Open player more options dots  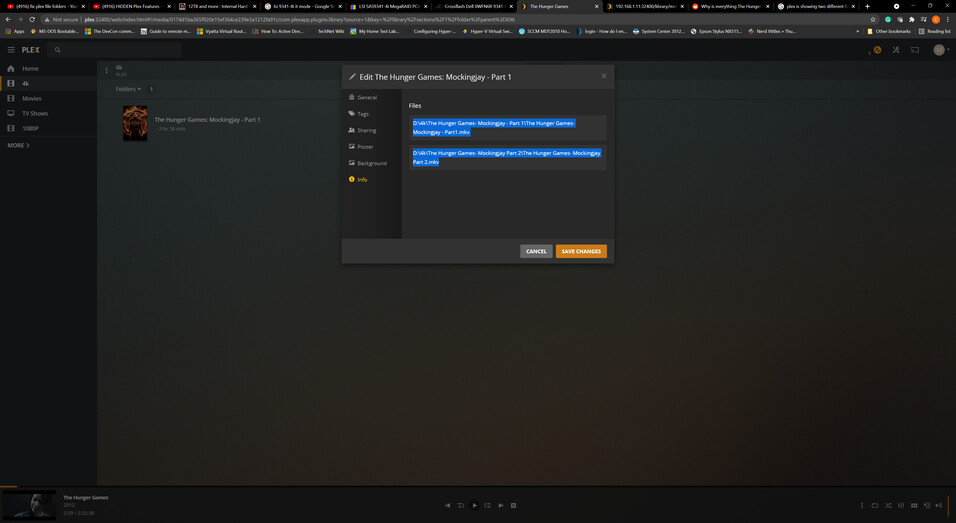861,505
